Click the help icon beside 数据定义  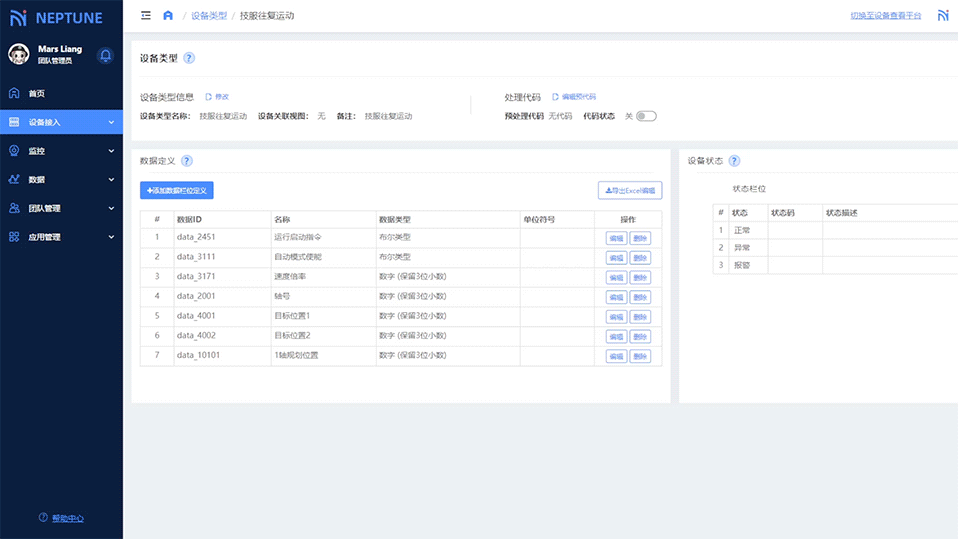(x=186, y=161)
